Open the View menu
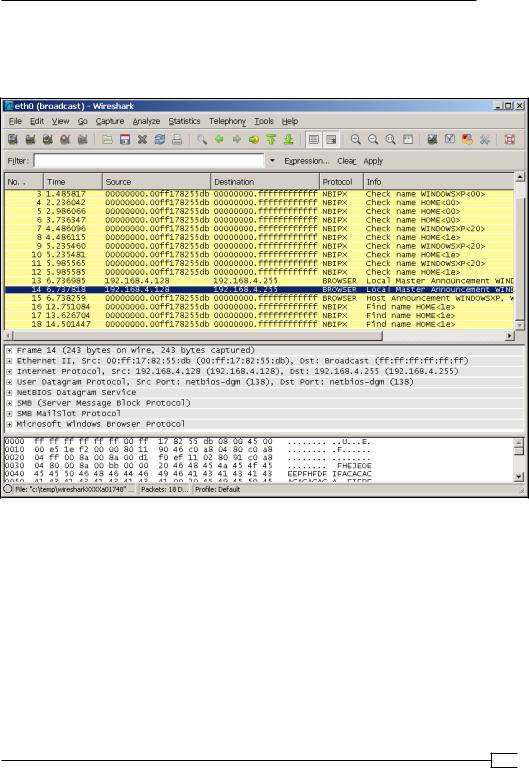This screenshot has width=529, height=768. pyautogui.click(x=60, y=121)
